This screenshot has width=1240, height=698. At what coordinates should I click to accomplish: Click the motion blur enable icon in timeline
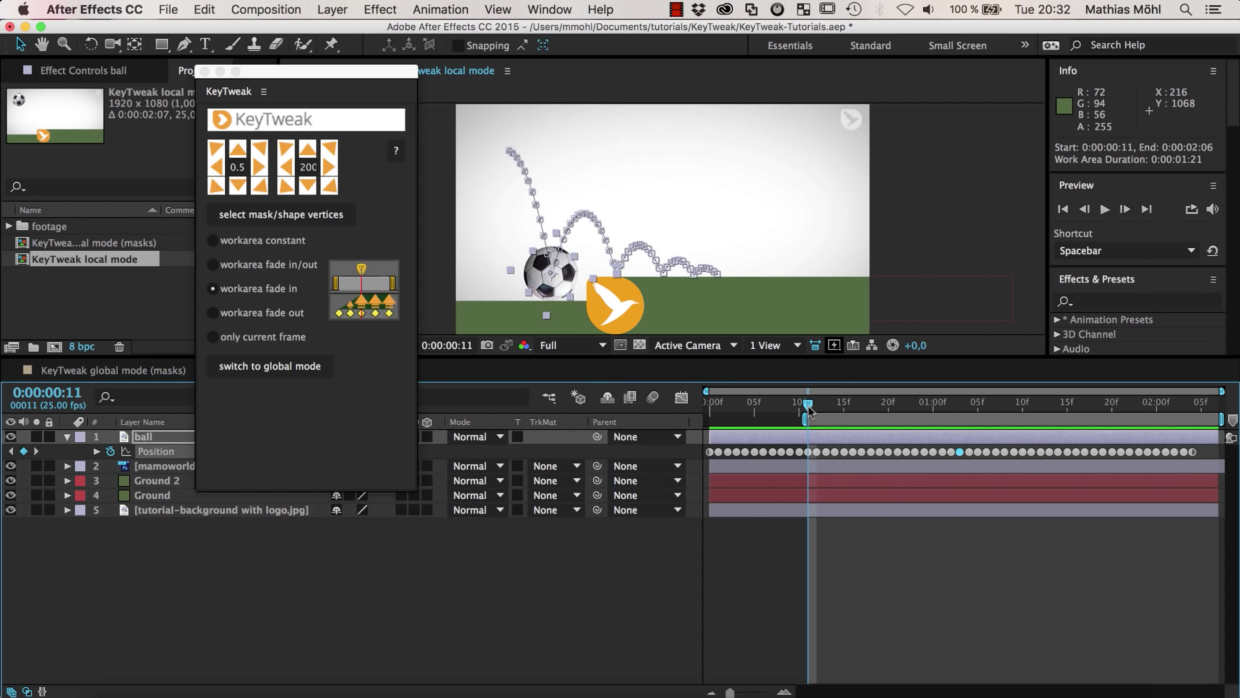pos(653,398)
